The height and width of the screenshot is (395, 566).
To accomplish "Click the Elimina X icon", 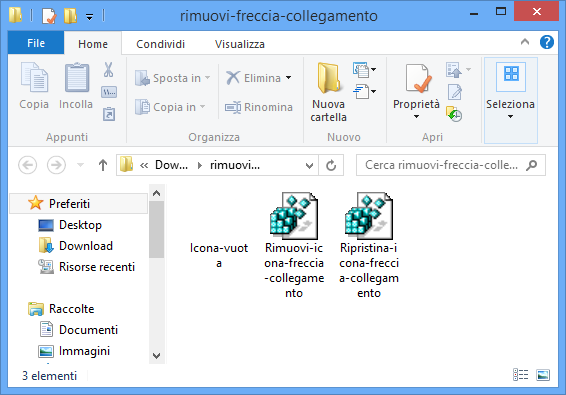I will coord(233,78).
